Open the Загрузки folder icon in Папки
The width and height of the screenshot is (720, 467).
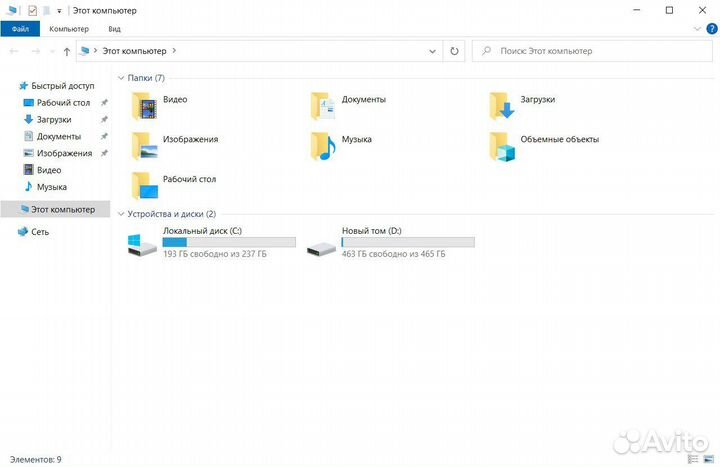click(502, 107)
